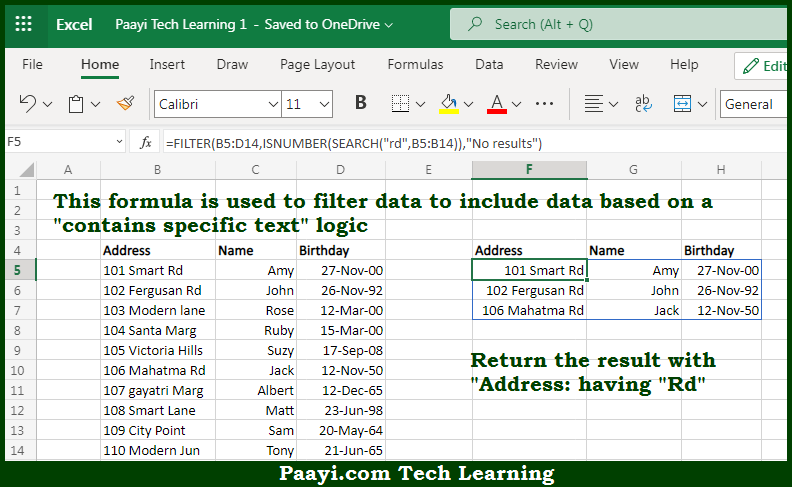
Task: Expand the alignment dropdown arrow
Action: coord(613,105)
